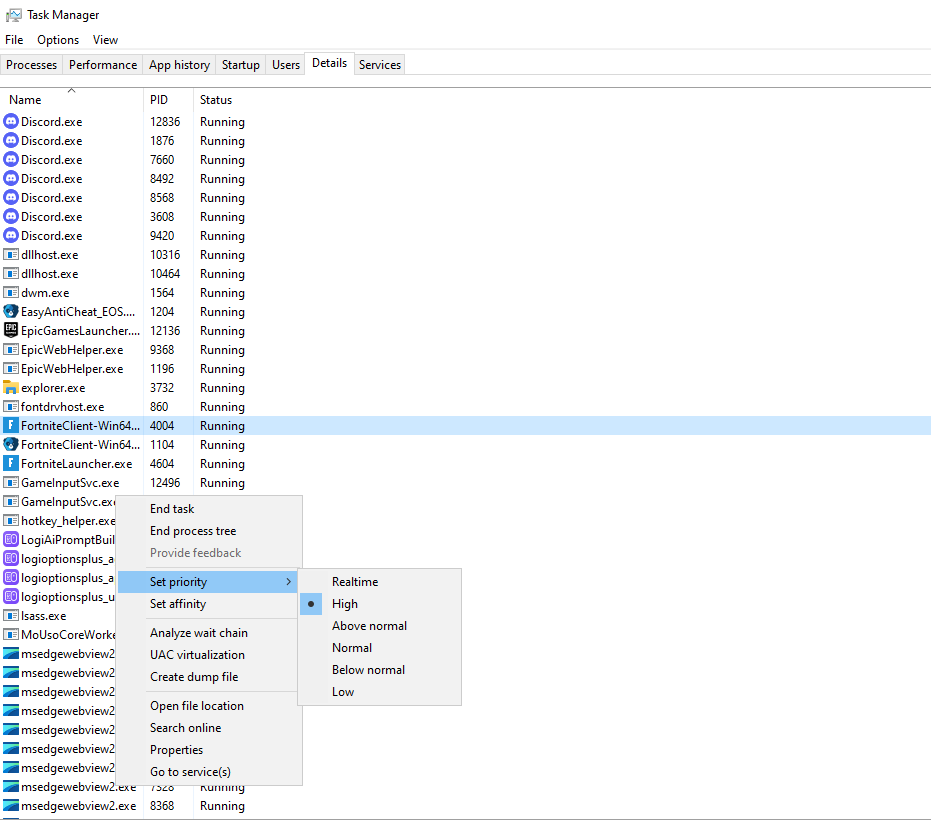The height and width of the screenshot is (825, 931).
Task: Switch to the Processes tab
Action: [x=31, y=65]
